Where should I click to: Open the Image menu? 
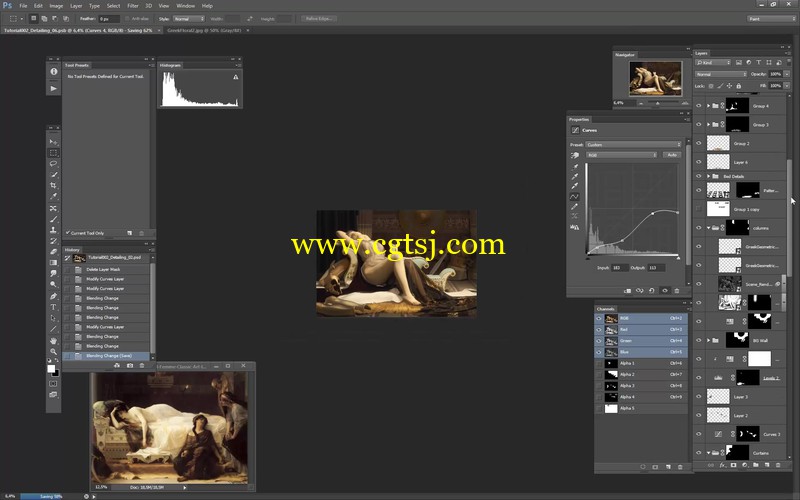(x=56, y=6)
